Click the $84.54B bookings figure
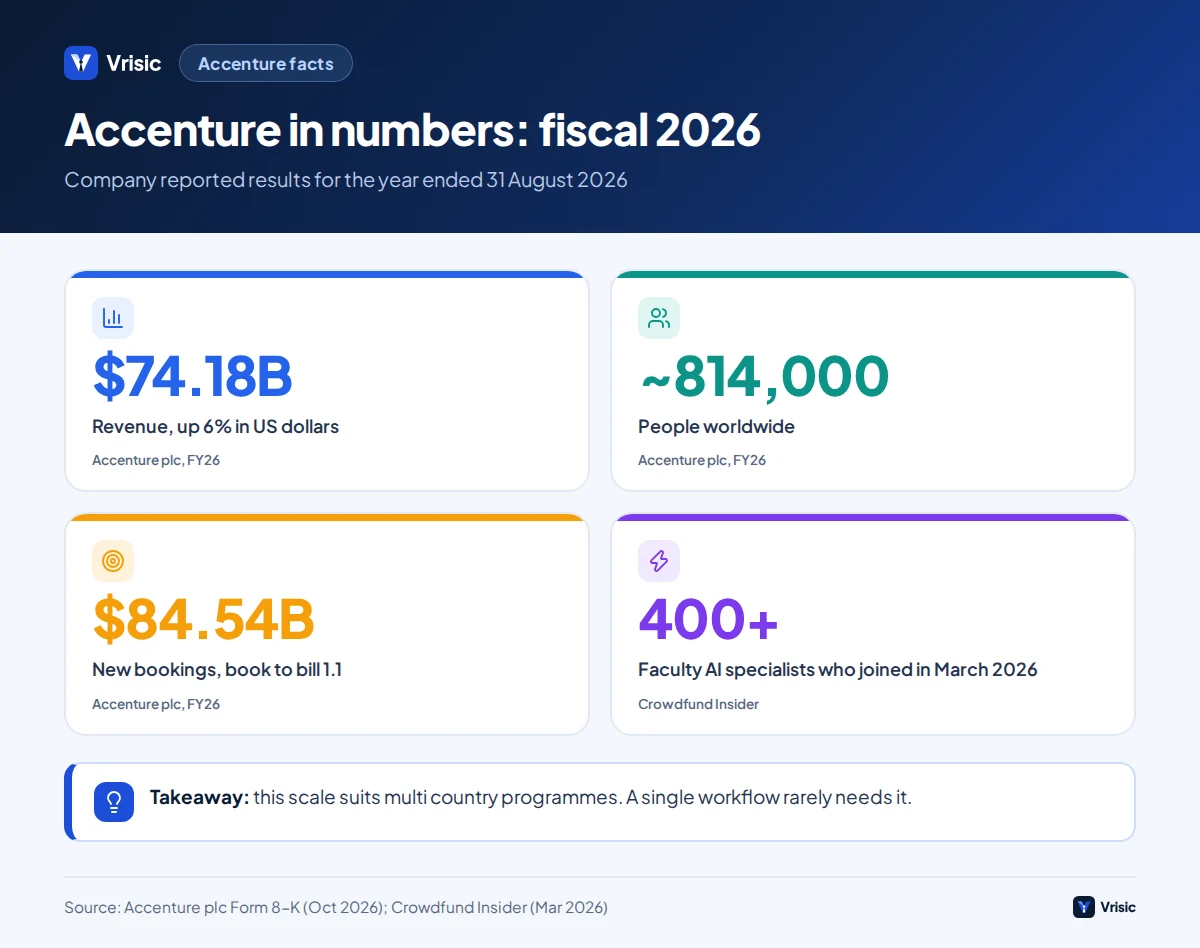 [x=204, y=620]
